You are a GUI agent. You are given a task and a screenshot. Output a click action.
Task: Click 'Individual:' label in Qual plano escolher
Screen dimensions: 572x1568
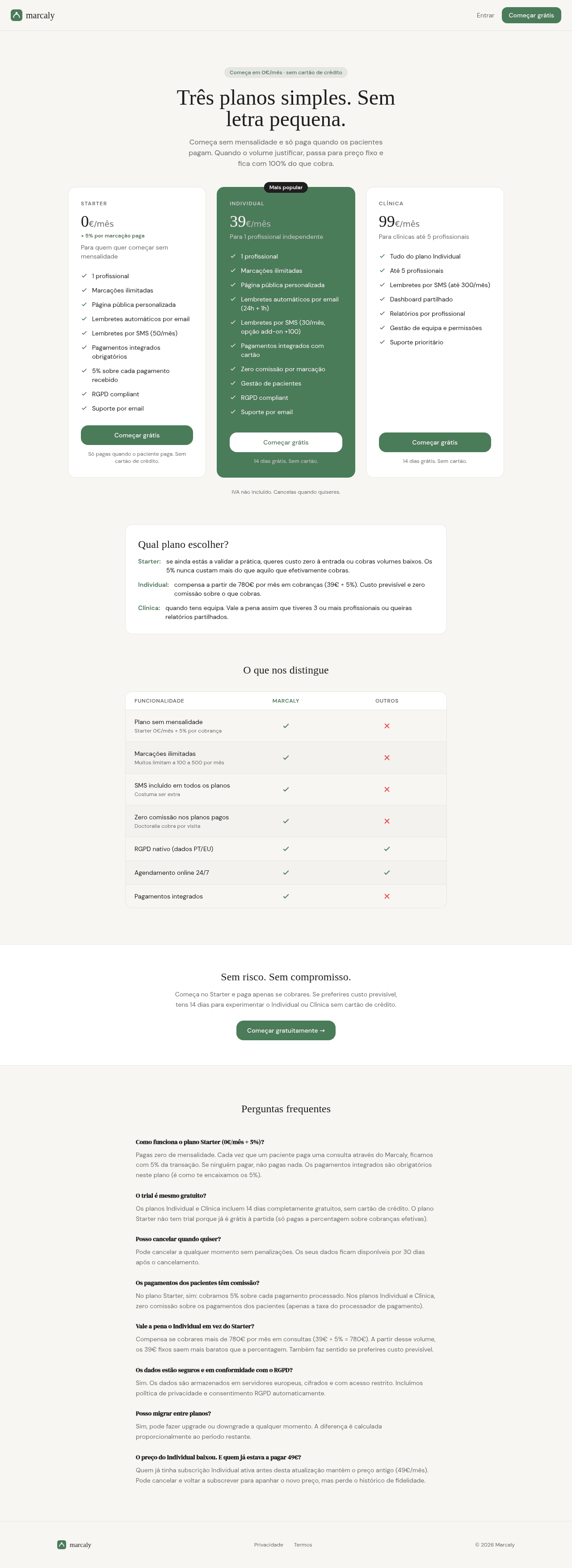click(153, 585)
